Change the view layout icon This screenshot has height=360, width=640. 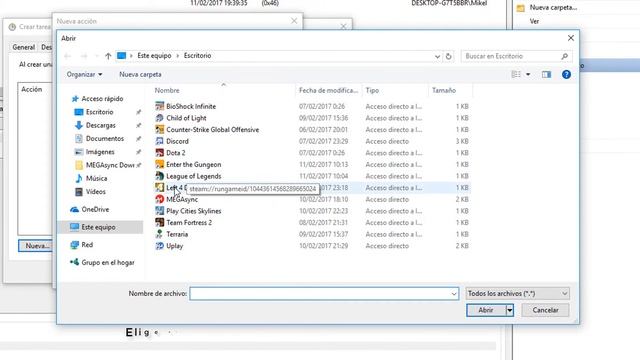pos(516,74)
